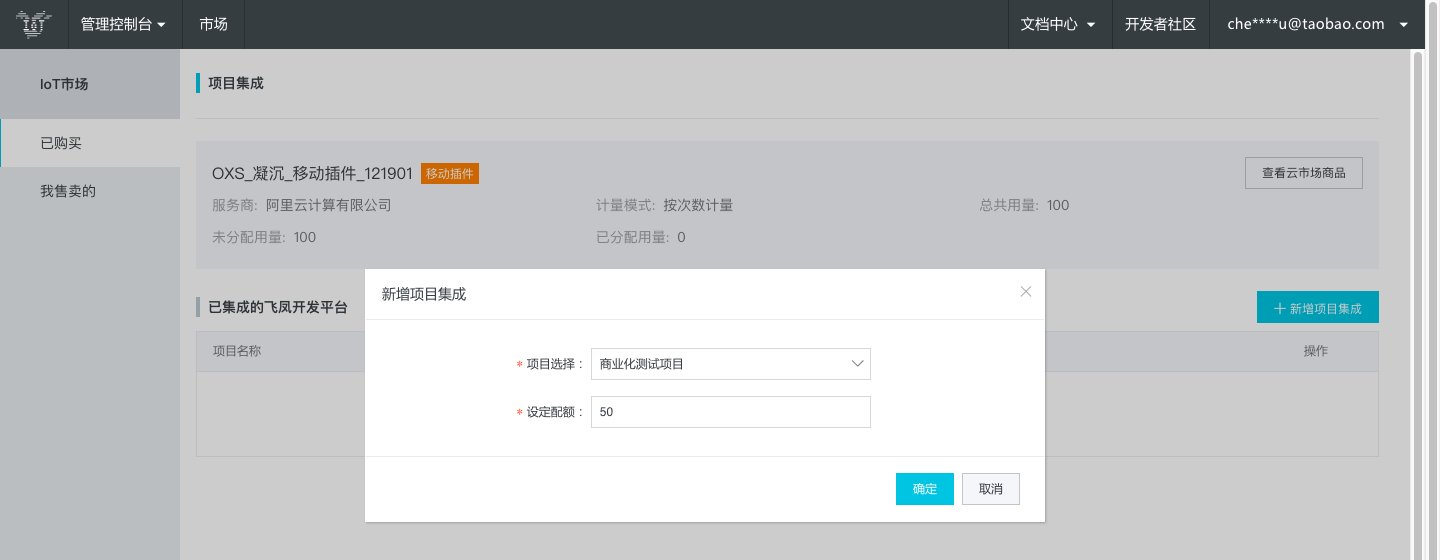
Task: Open the 开发者社区 link
Action: tap(1160, 24)
